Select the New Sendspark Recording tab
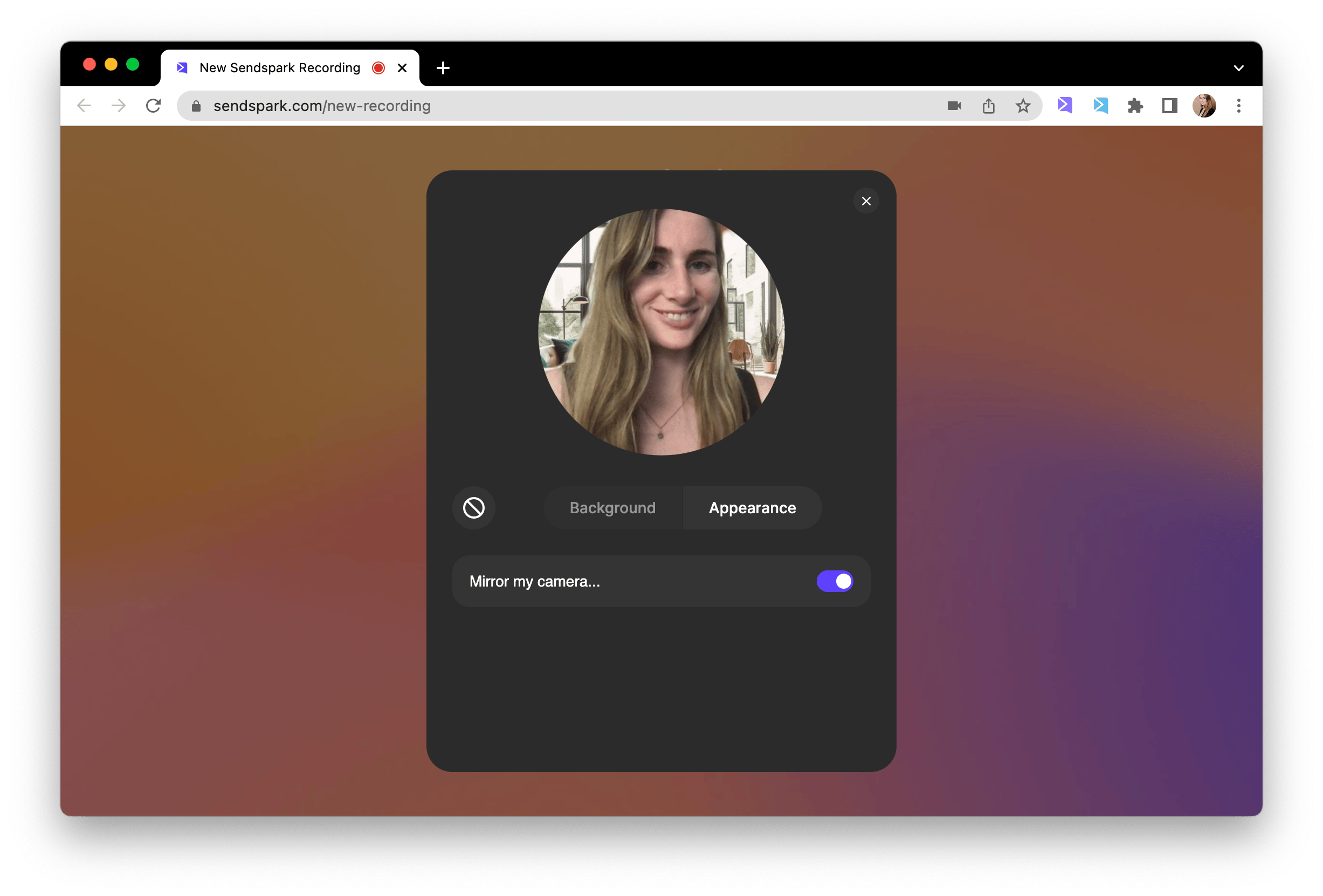 pos(291,68)
